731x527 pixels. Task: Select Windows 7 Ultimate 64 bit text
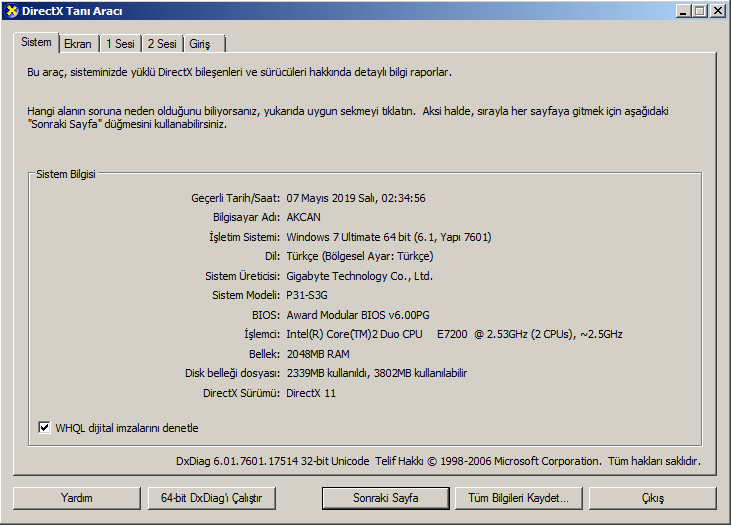click(x=349, y=237)
